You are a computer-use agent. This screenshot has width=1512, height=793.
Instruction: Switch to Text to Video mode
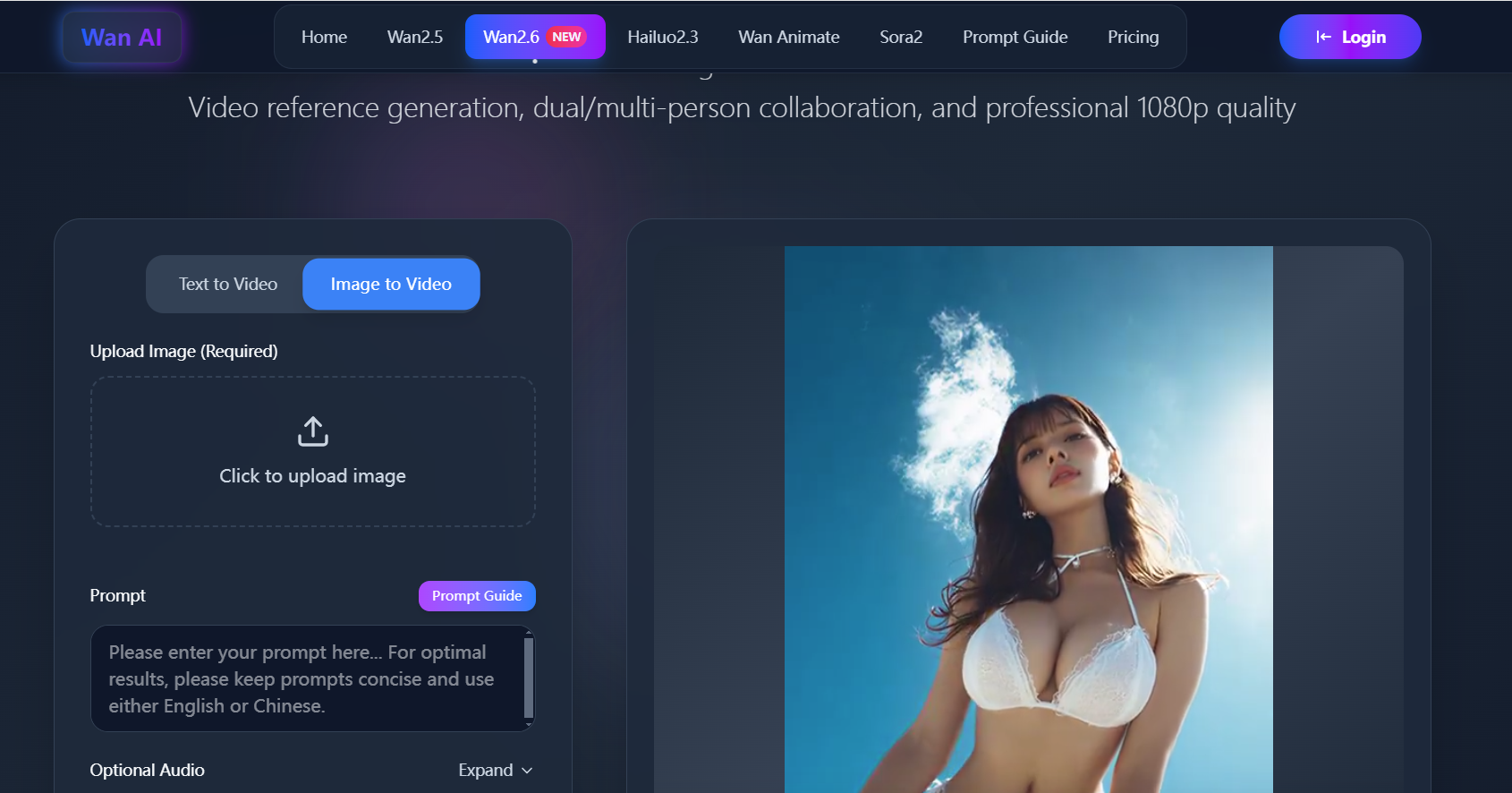pos(227,285)
